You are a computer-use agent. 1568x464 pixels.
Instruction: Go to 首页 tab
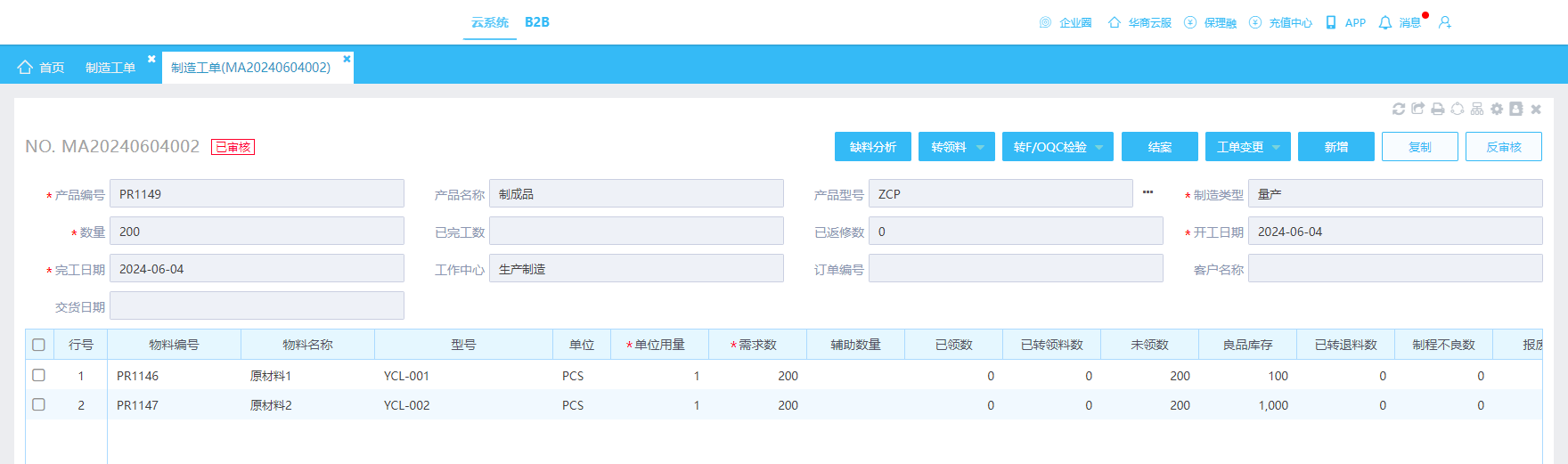(x=52, y=68)
